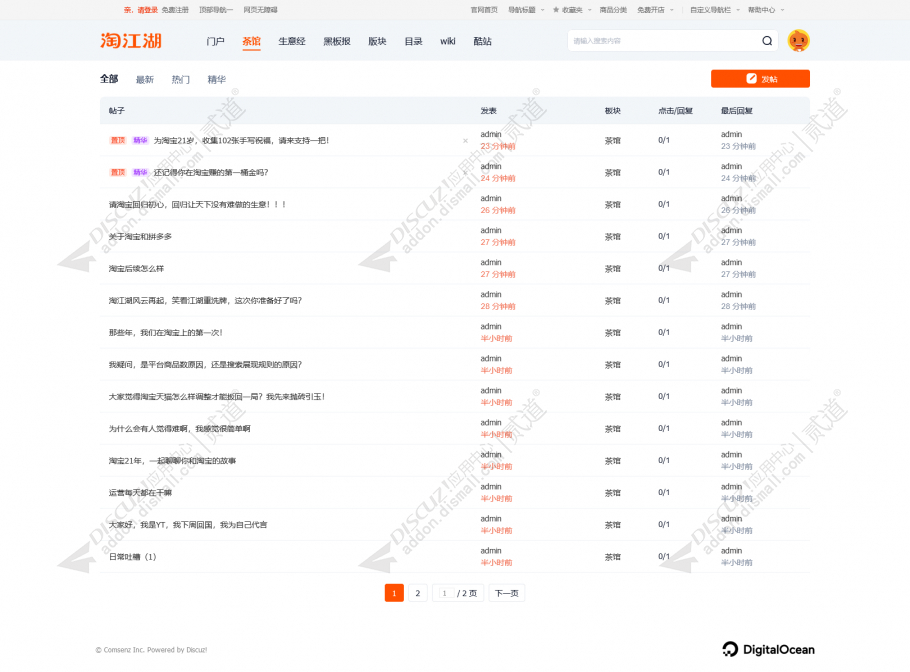Screen dimensions: 910x672
Task: Click the 免费注册 register link
Action: click(175, 10)
